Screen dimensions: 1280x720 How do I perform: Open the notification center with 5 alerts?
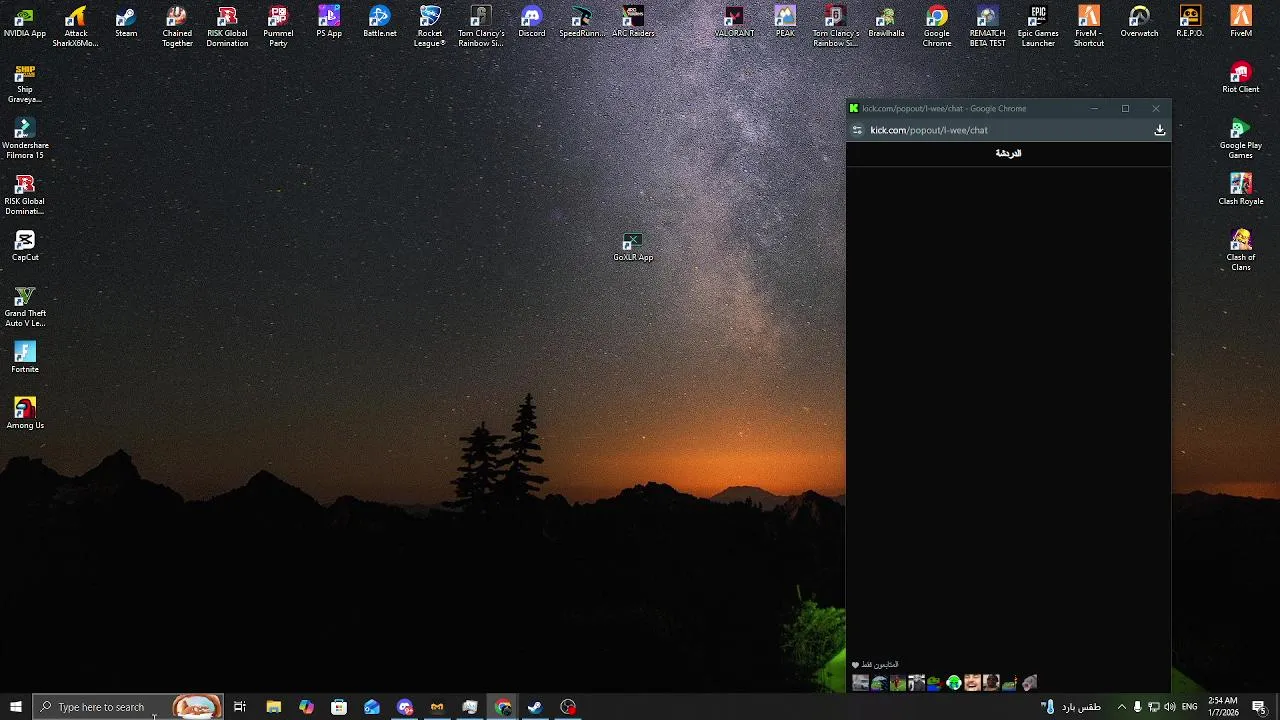coord(1259,707)
